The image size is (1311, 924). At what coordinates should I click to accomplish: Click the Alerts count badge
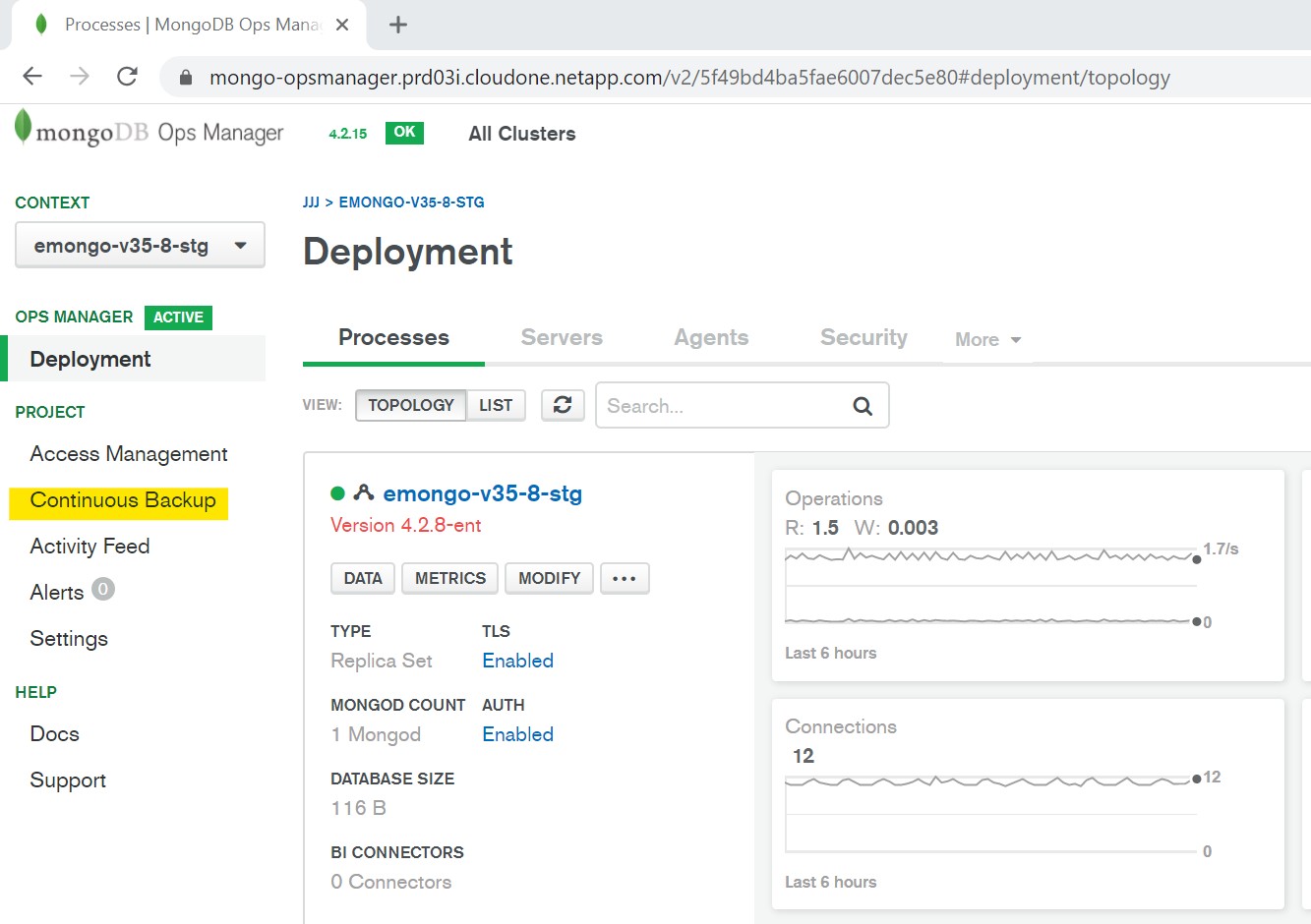point(103,589)
